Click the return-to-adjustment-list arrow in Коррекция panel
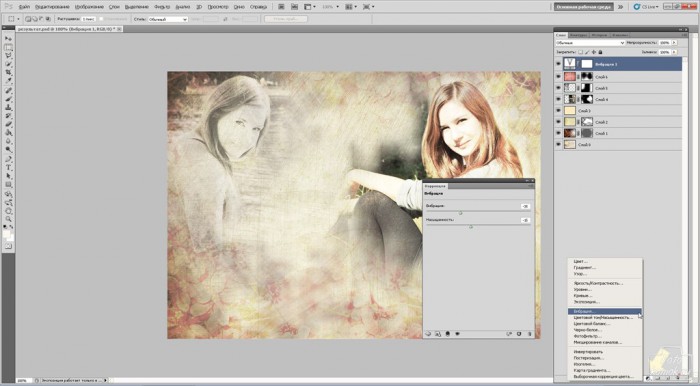The image size is (700, 386). coord(428,334)
